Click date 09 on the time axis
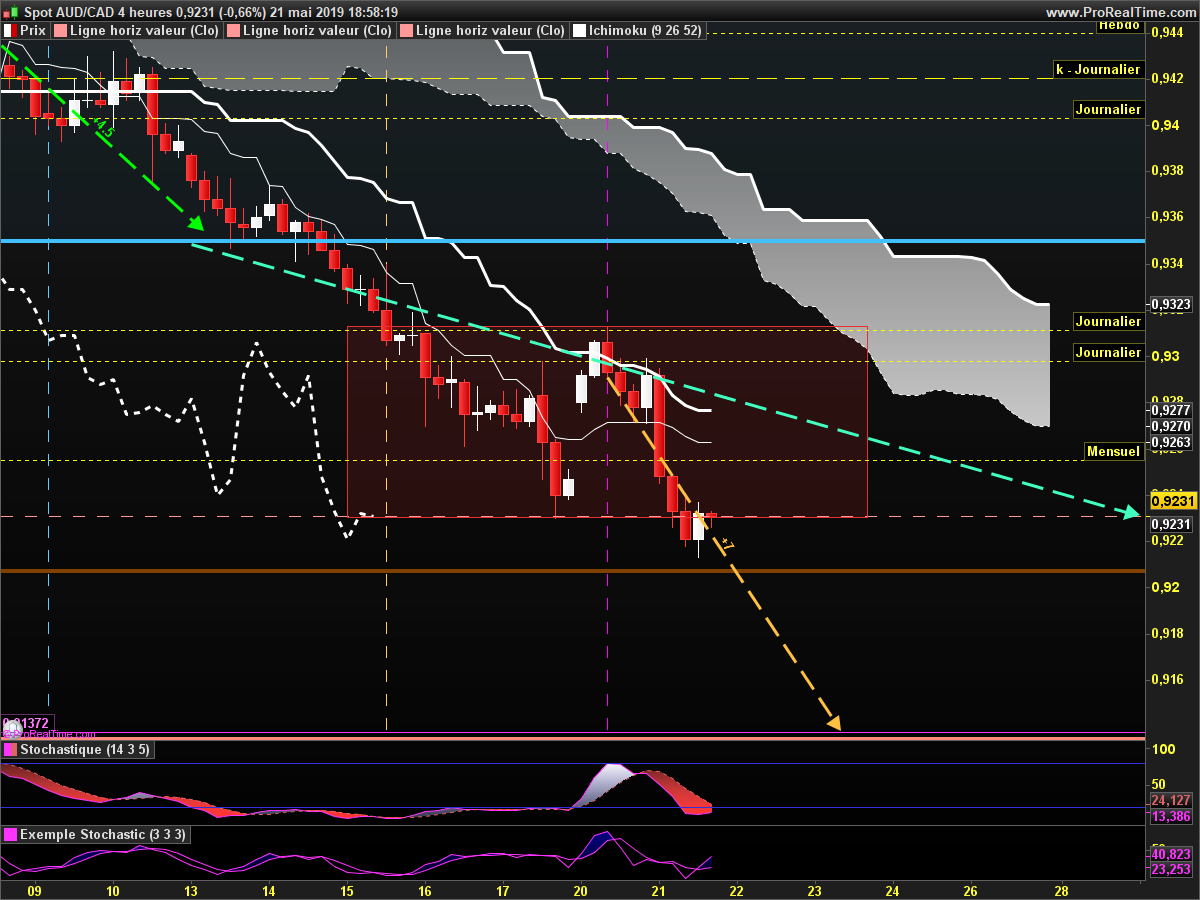Image resolution: width=1200 pixels, height=900 pixels. 35,890
